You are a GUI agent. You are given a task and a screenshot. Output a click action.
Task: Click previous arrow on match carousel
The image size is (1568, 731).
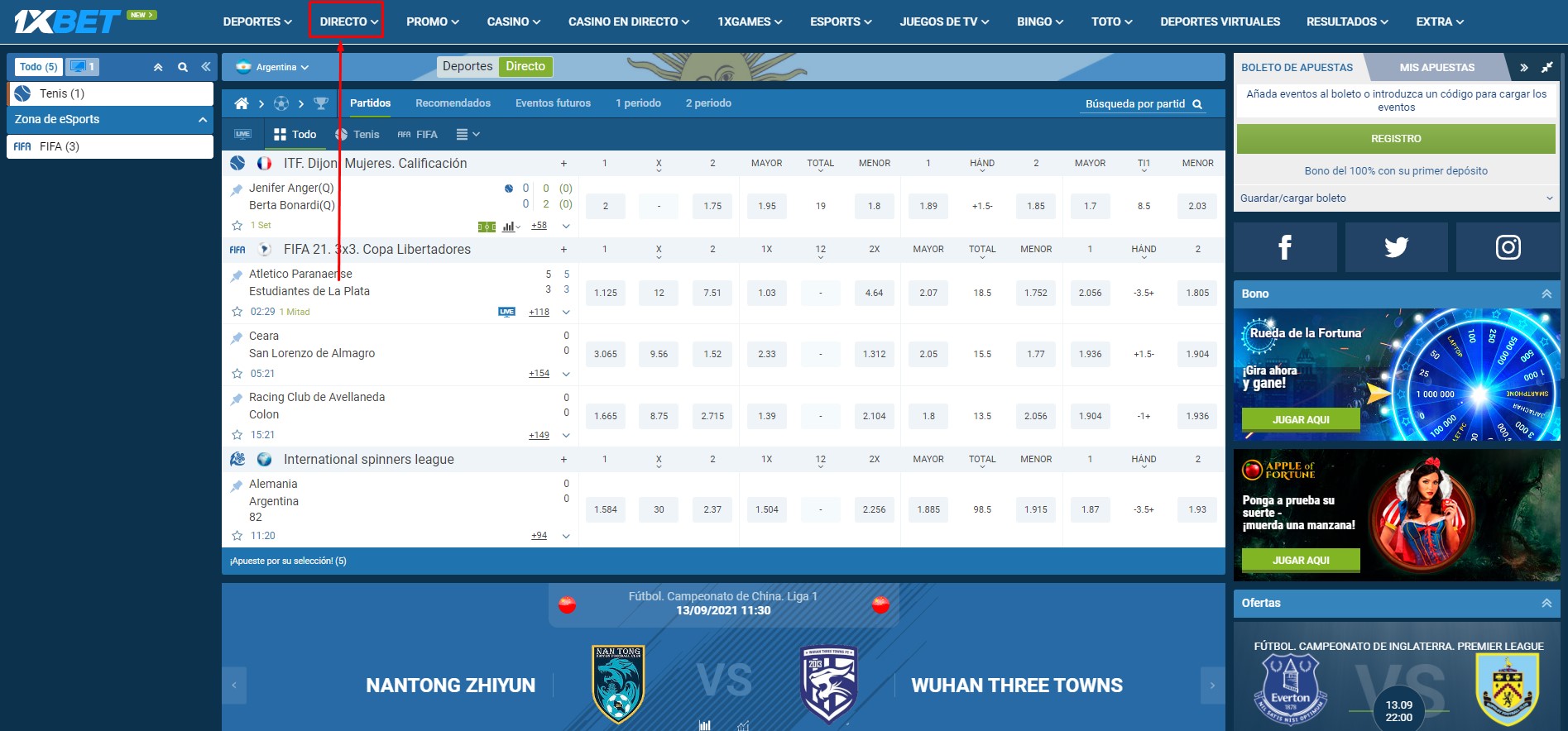[x=234, y=685]
